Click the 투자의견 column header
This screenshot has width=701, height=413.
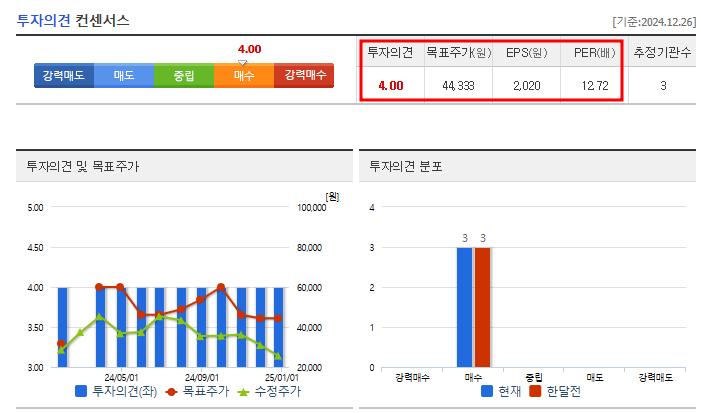390,53
